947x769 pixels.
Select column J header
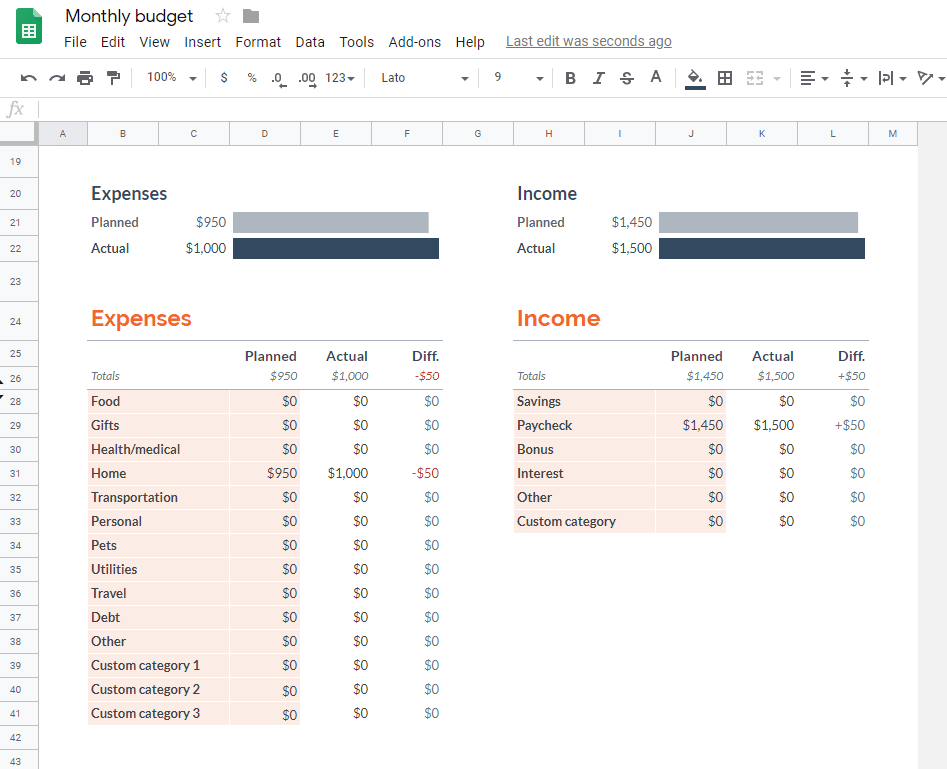[x=691, y=134]
